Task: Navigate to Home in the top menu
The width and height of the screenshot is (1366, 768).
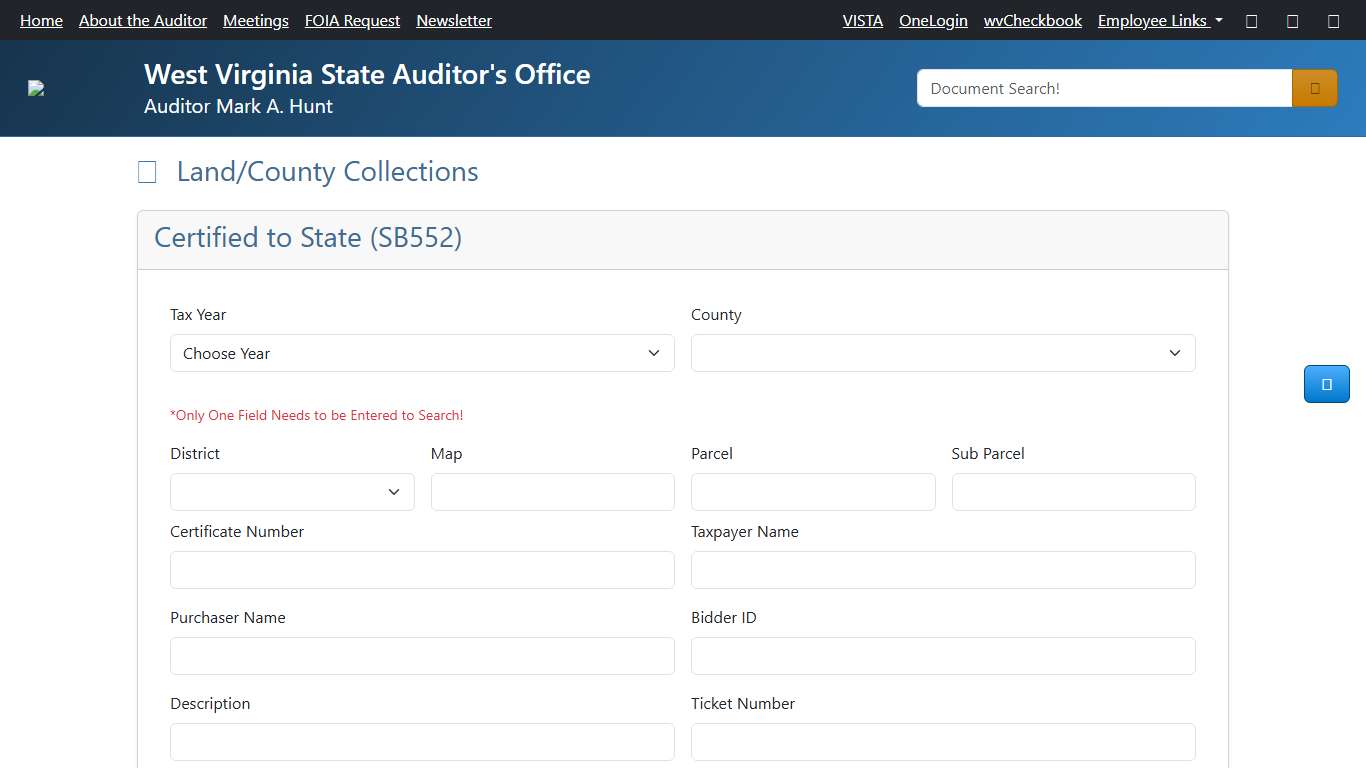Action: [x=41, y=20]
